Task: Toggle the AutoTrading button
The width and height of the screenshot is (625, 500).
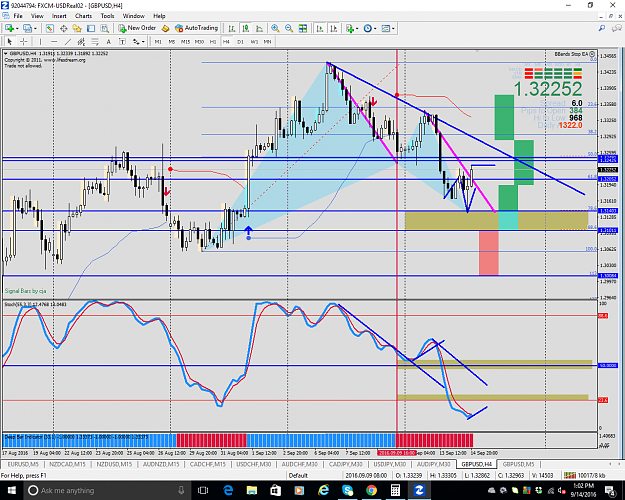Action: point(197,28)
